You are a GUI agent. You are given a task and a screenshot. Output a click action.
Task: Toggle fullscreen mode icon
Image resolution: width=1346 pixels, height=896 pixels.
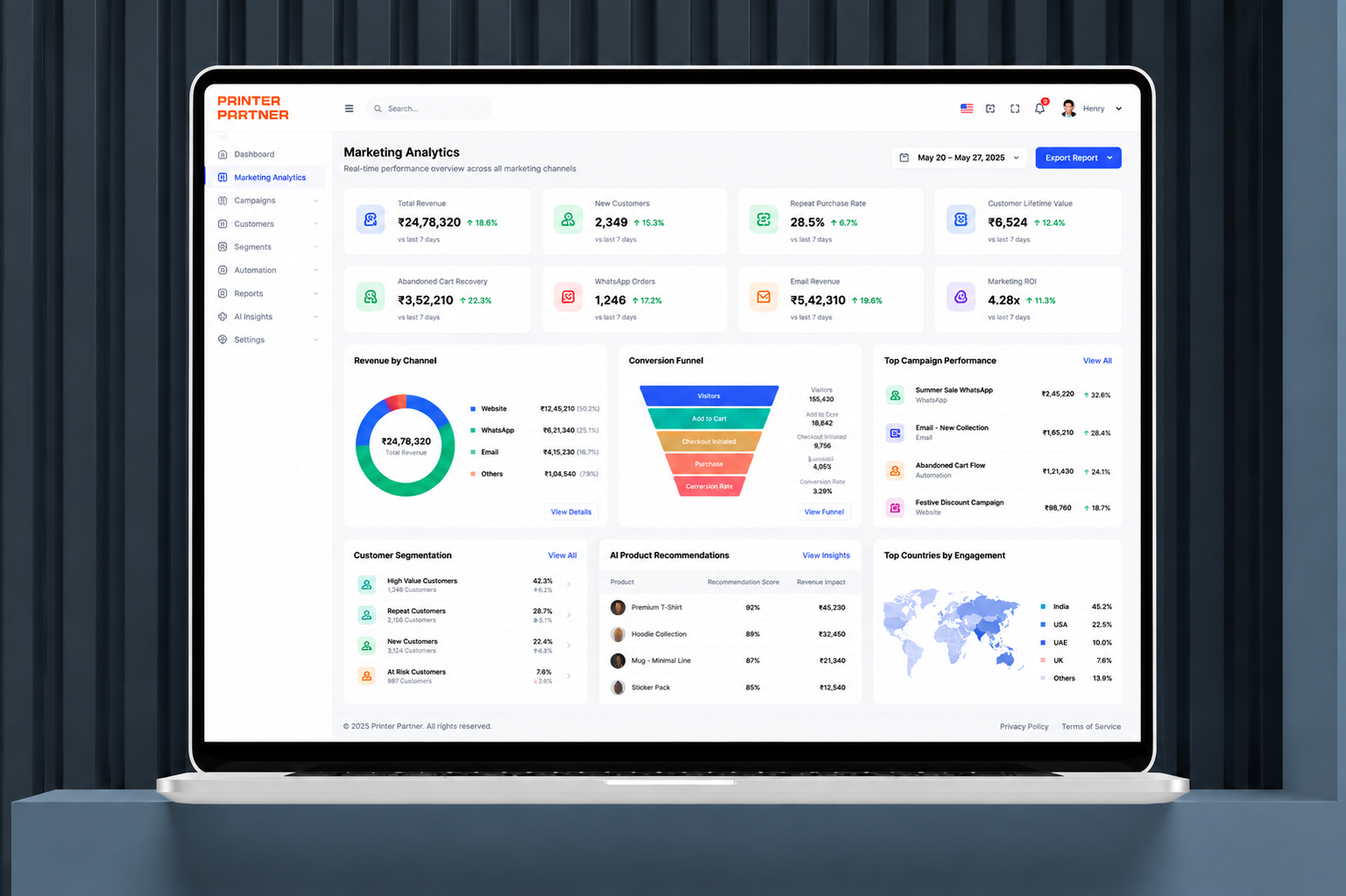coord(1015,109)
